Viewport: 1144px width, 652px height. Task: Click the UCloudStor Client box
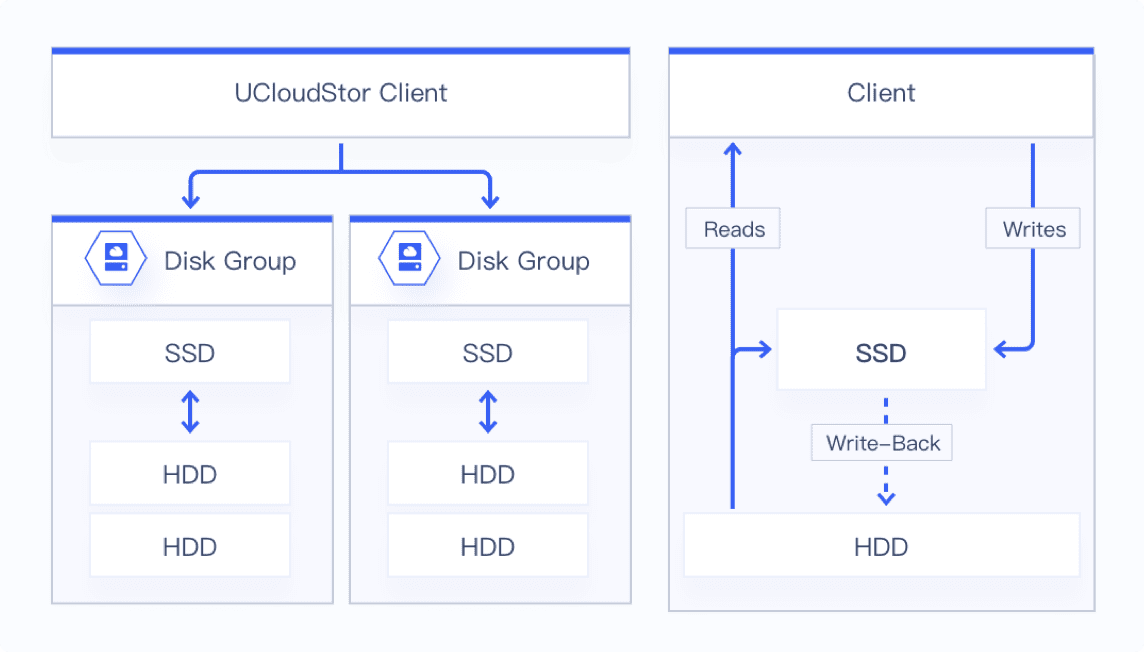tap(341, 93)
